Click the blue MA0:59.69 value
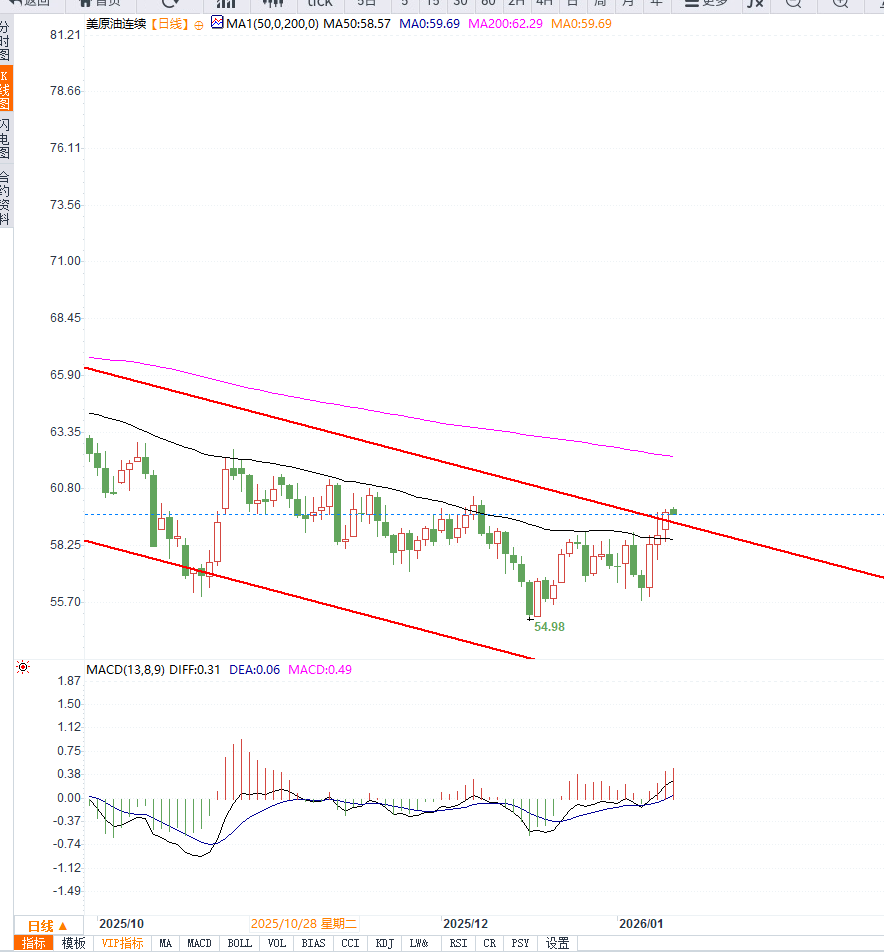The image size is (884, 952). coord(429,24)
